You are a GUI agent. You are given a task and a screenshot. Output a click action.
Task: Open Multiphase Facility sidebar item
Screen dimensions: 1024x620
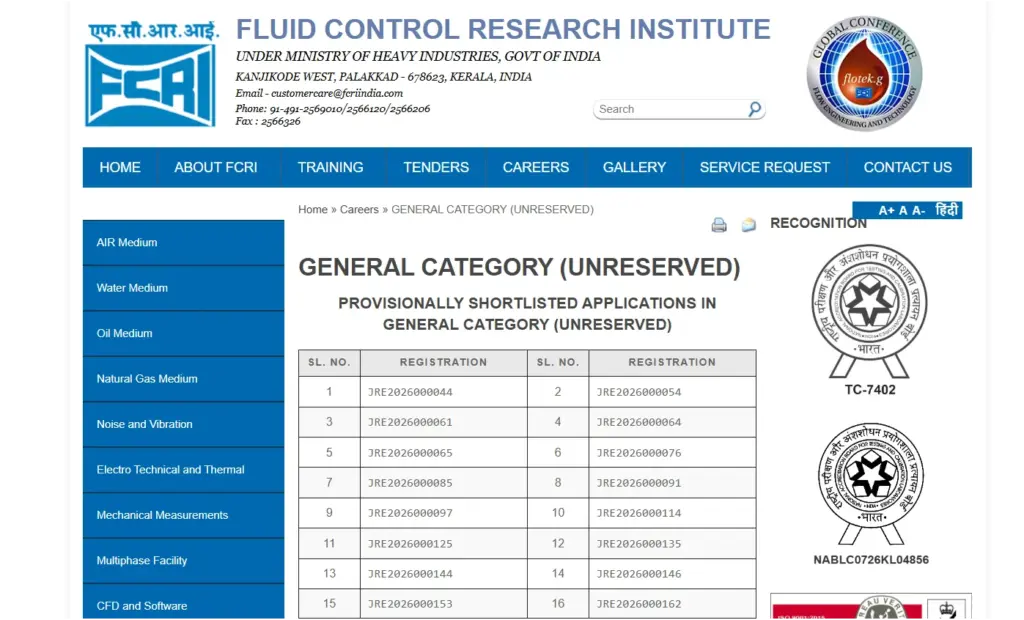point(184,561)
